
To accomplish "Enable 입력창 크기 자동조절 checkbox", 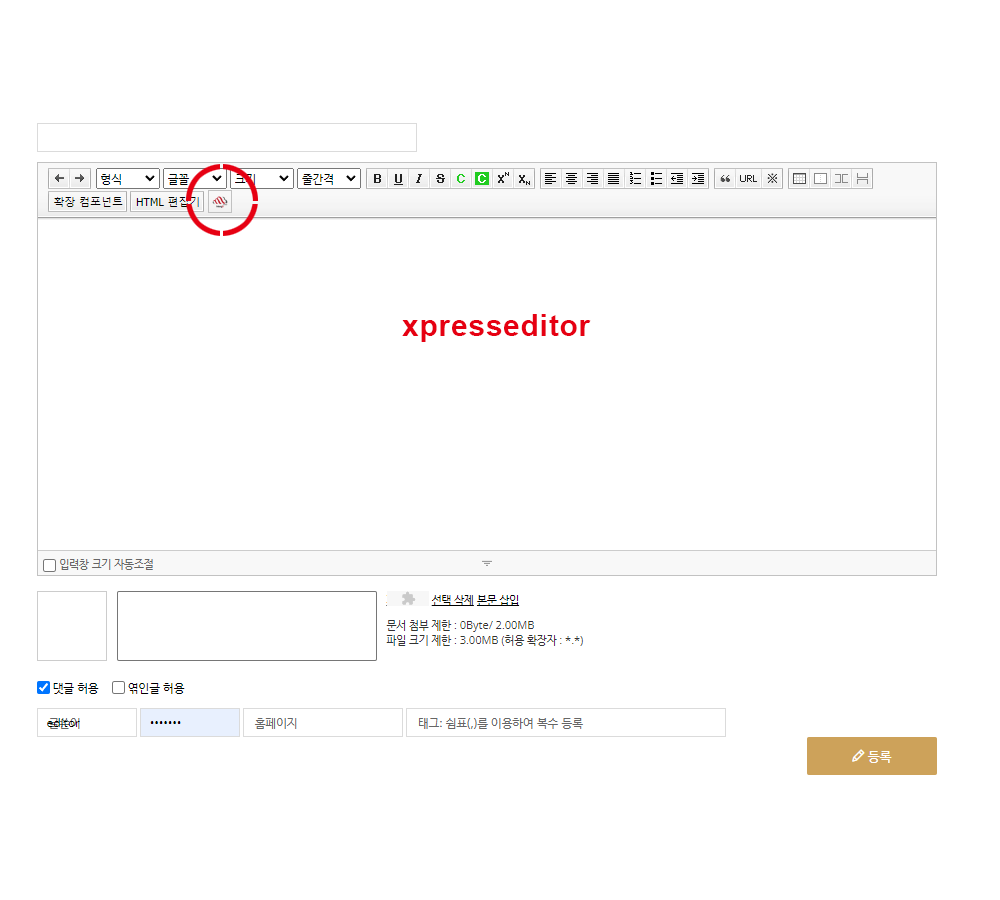I will 50,565.
